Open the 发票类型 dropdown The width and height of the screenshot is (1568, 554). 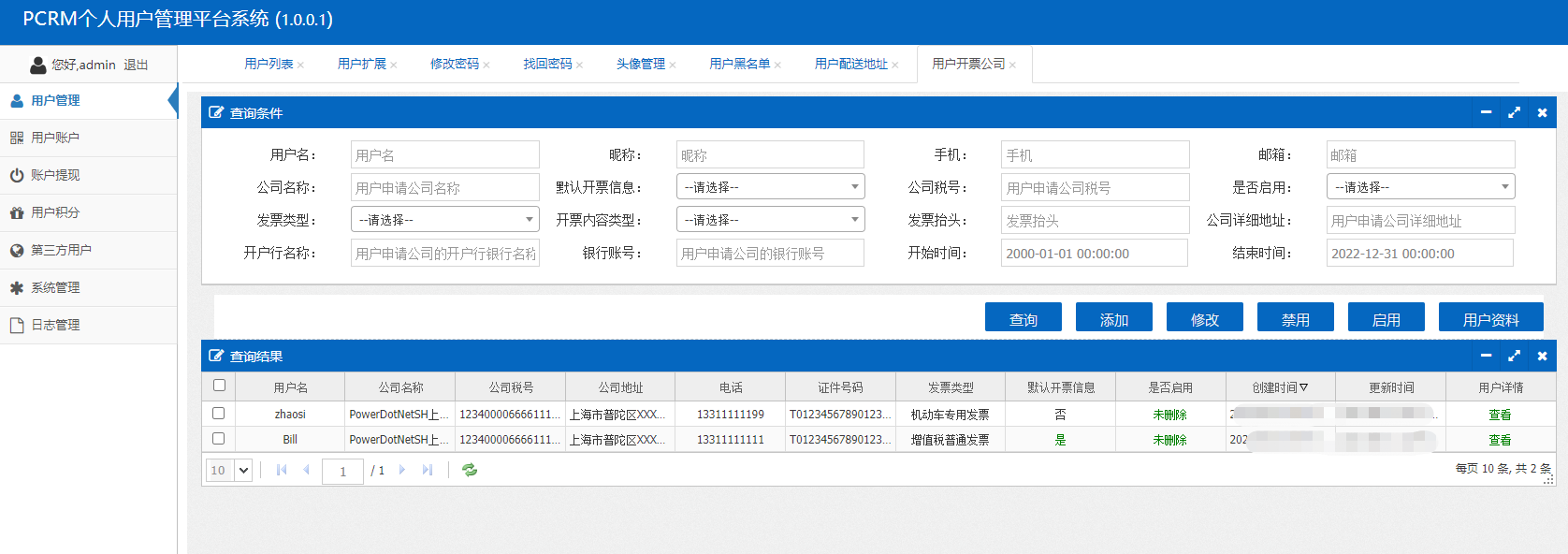[x=445, y=220]
